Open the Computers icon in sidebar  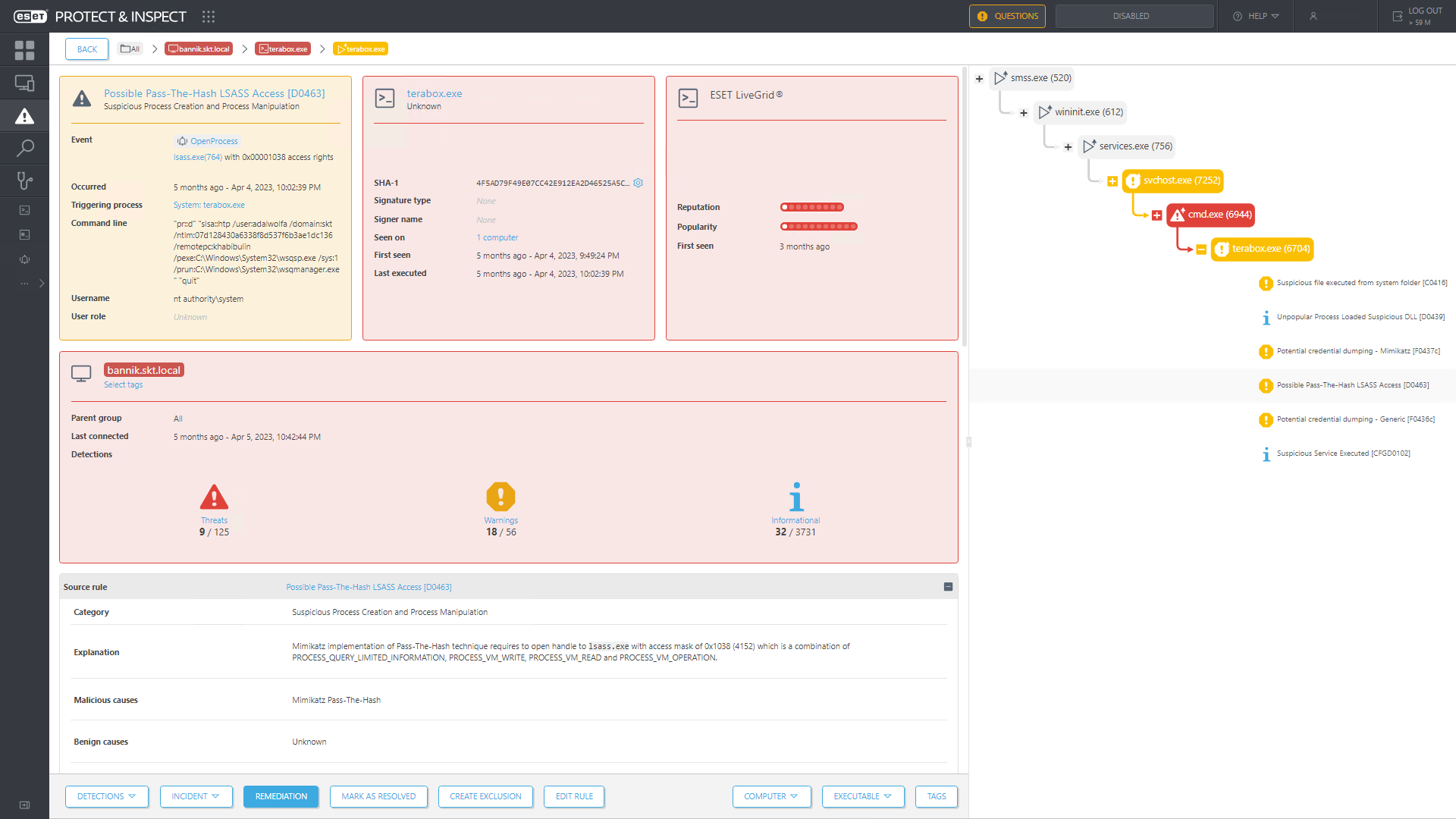click(24, 83)
